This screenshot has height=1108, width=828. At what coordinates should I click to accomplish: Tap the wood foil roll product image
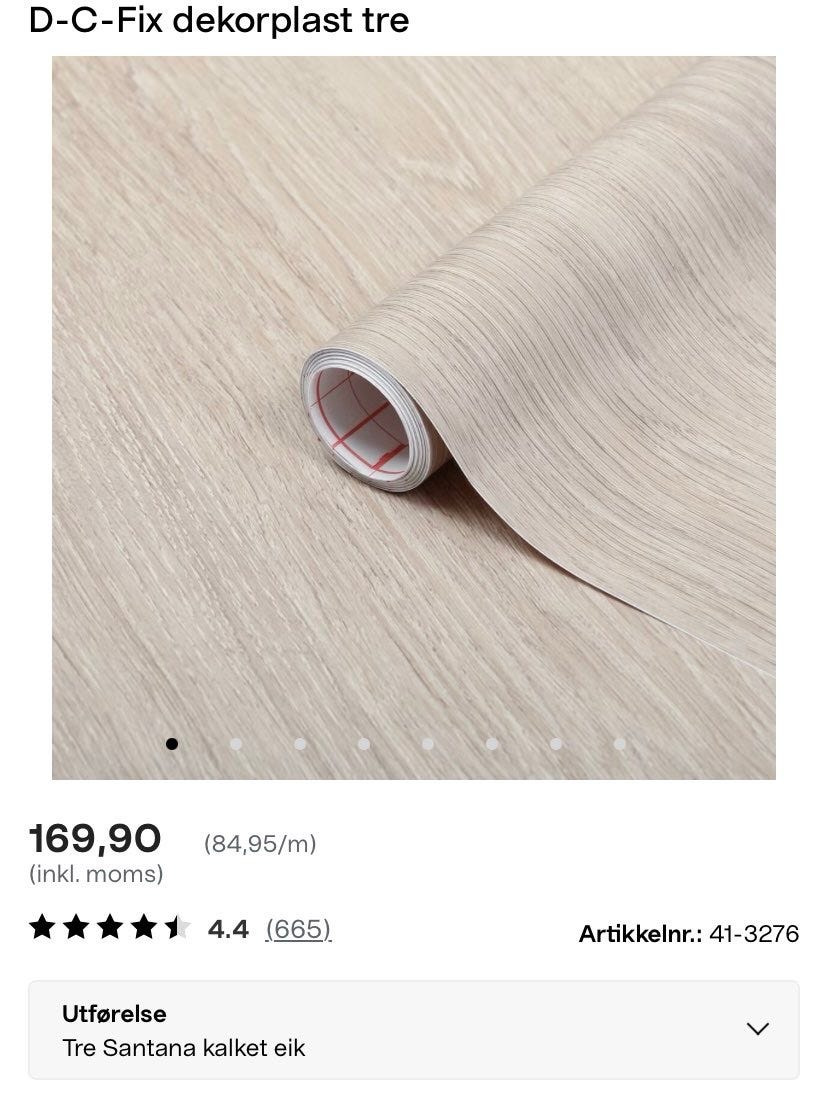(x=414, y=418)
